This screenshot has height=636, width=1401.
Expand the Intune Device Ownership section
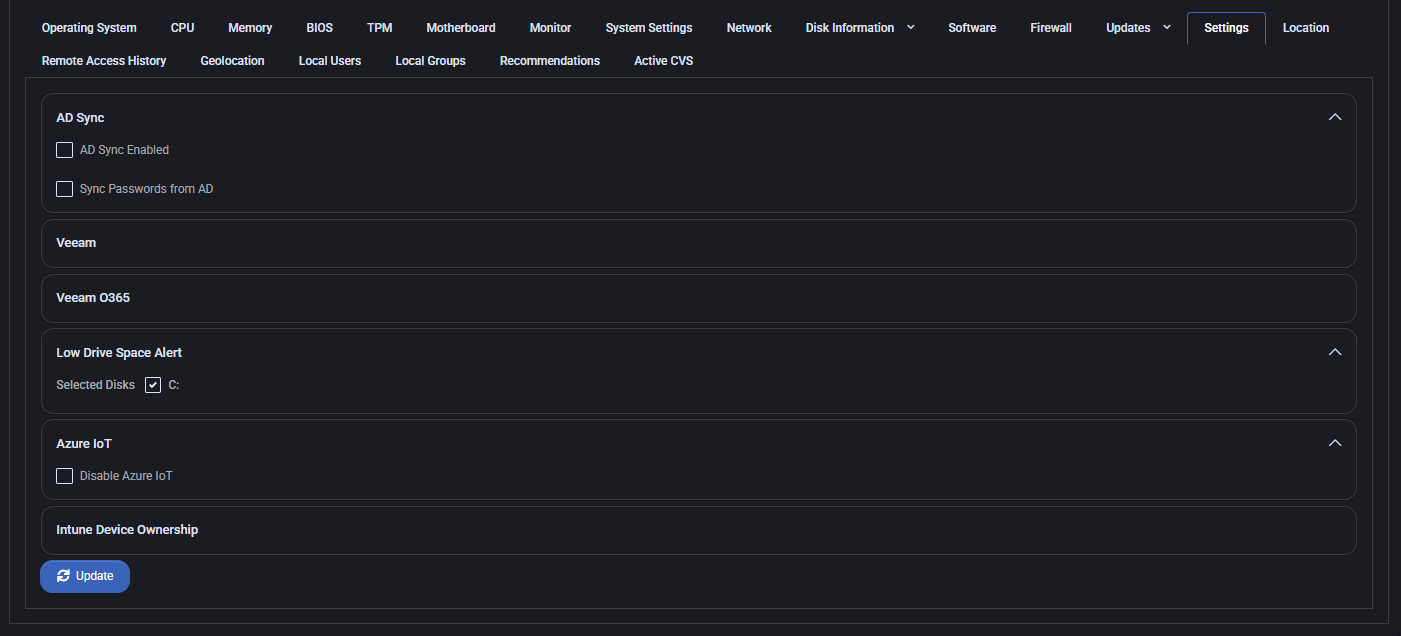(698, 530)
